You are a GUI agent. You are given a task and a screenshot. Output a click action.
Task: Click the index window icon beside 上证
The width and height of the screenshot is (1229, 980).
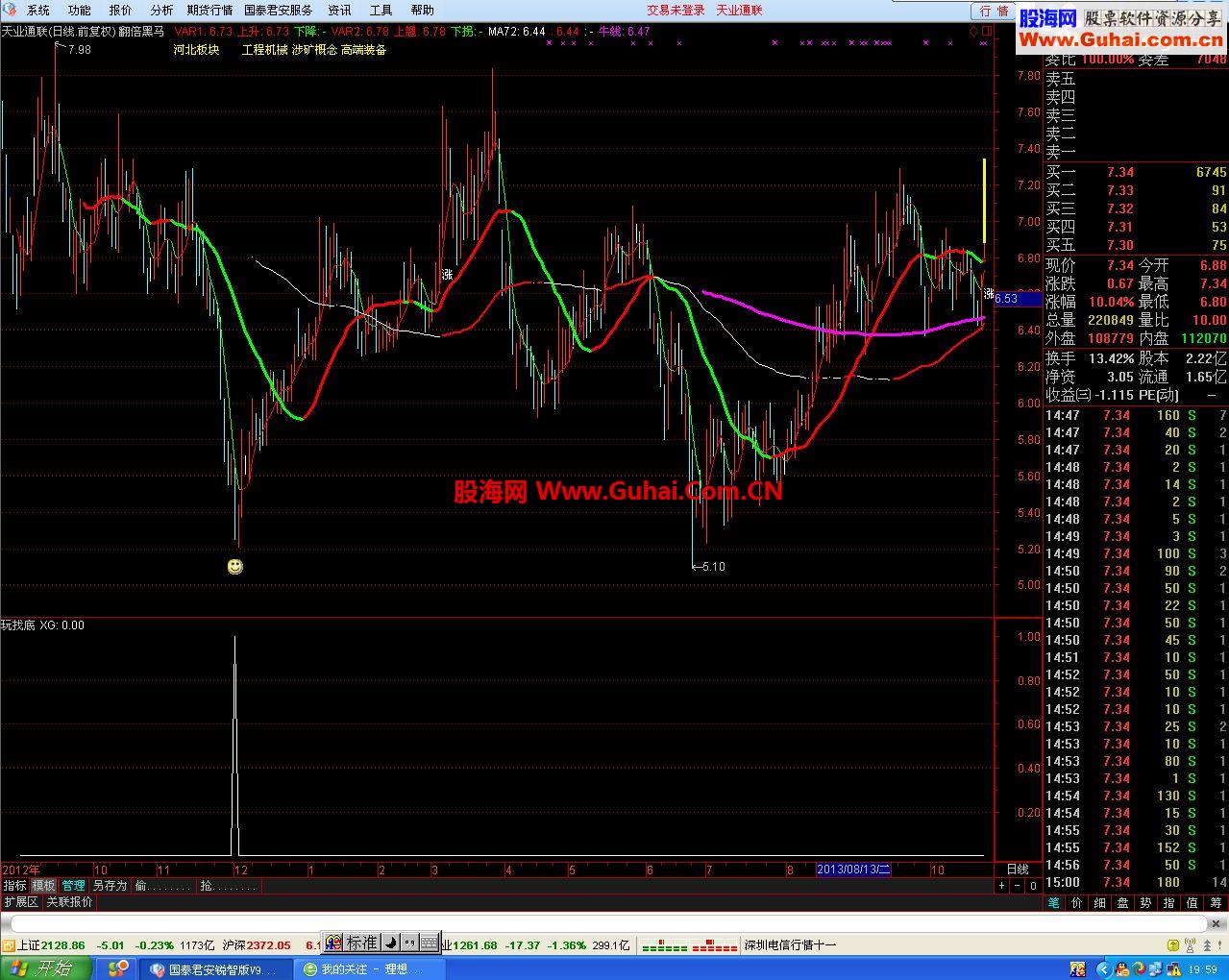click(x=9, y=945)
